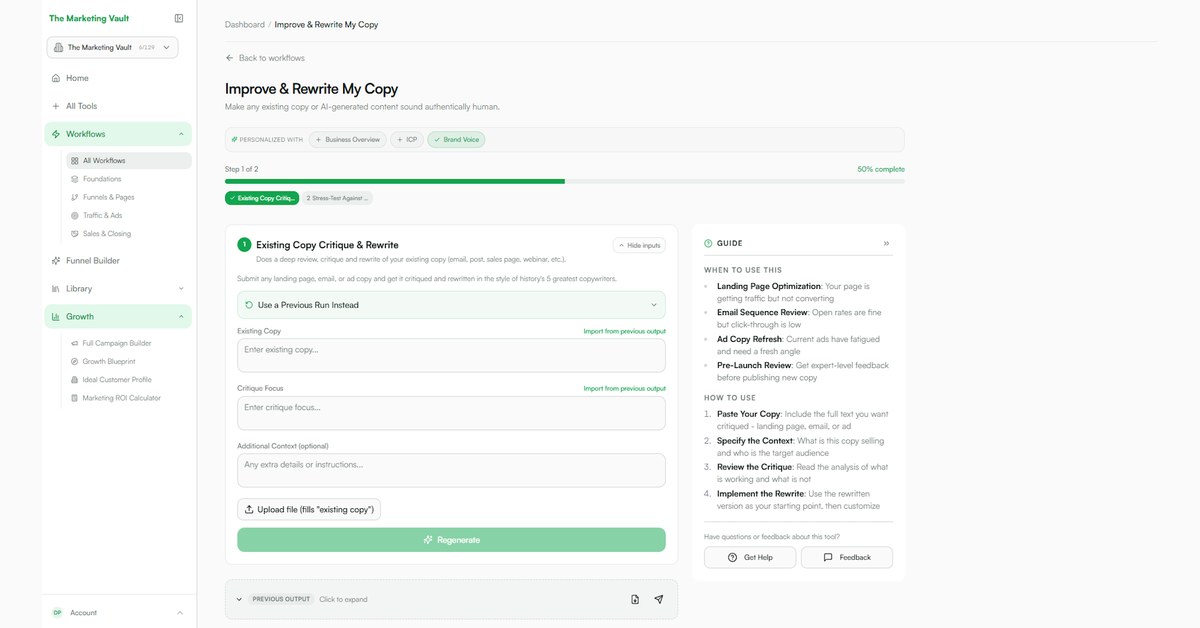
Task: Click the Traffic & Ads target icon
Action: (74, 216)
